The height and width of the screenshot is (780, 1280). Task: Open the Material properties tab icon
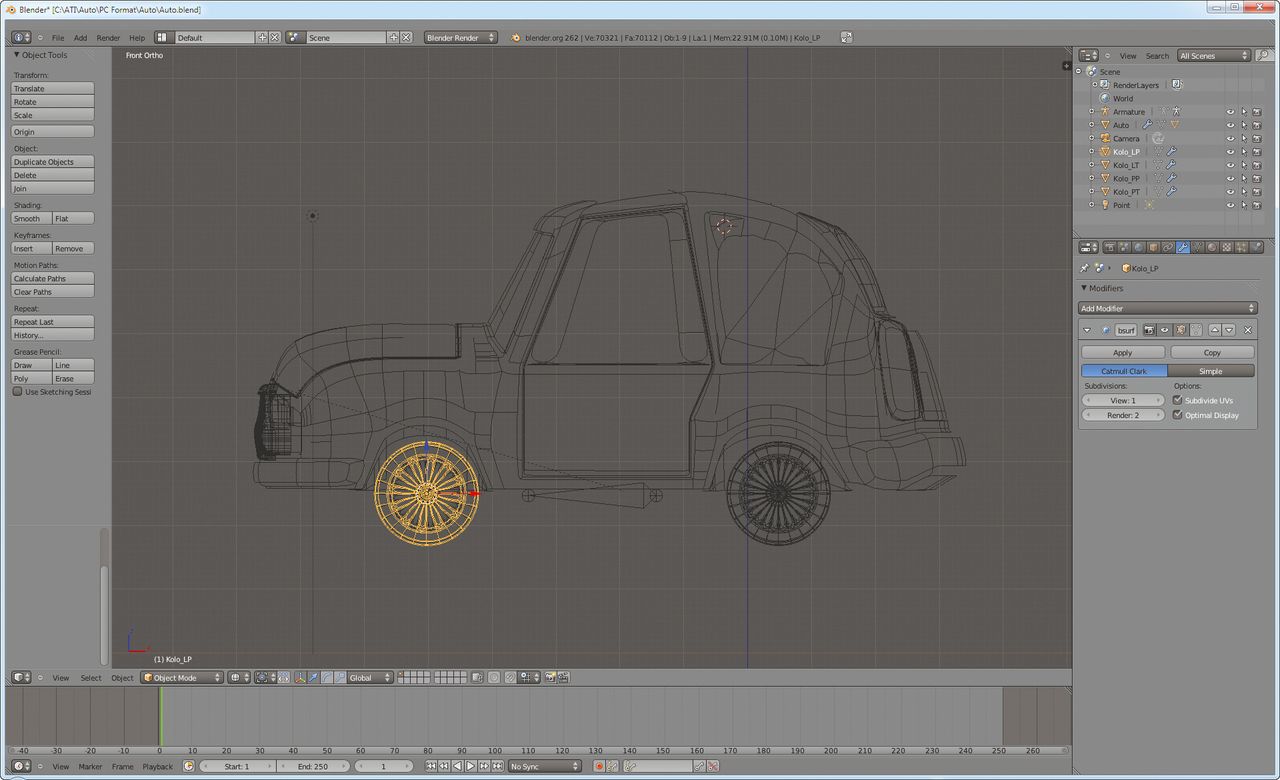point(1212,247)
